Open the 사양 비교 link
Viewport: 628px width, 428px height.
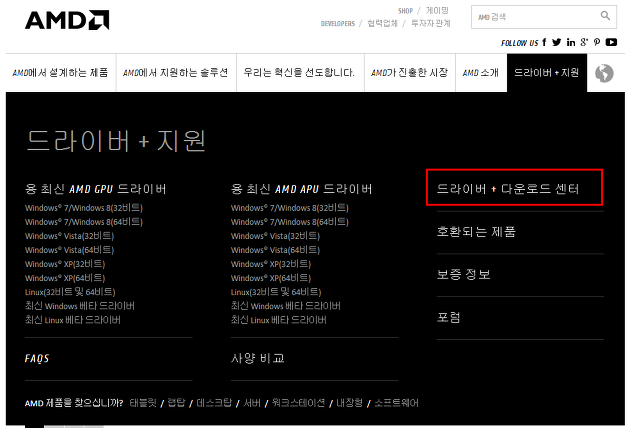click(258, 358)
